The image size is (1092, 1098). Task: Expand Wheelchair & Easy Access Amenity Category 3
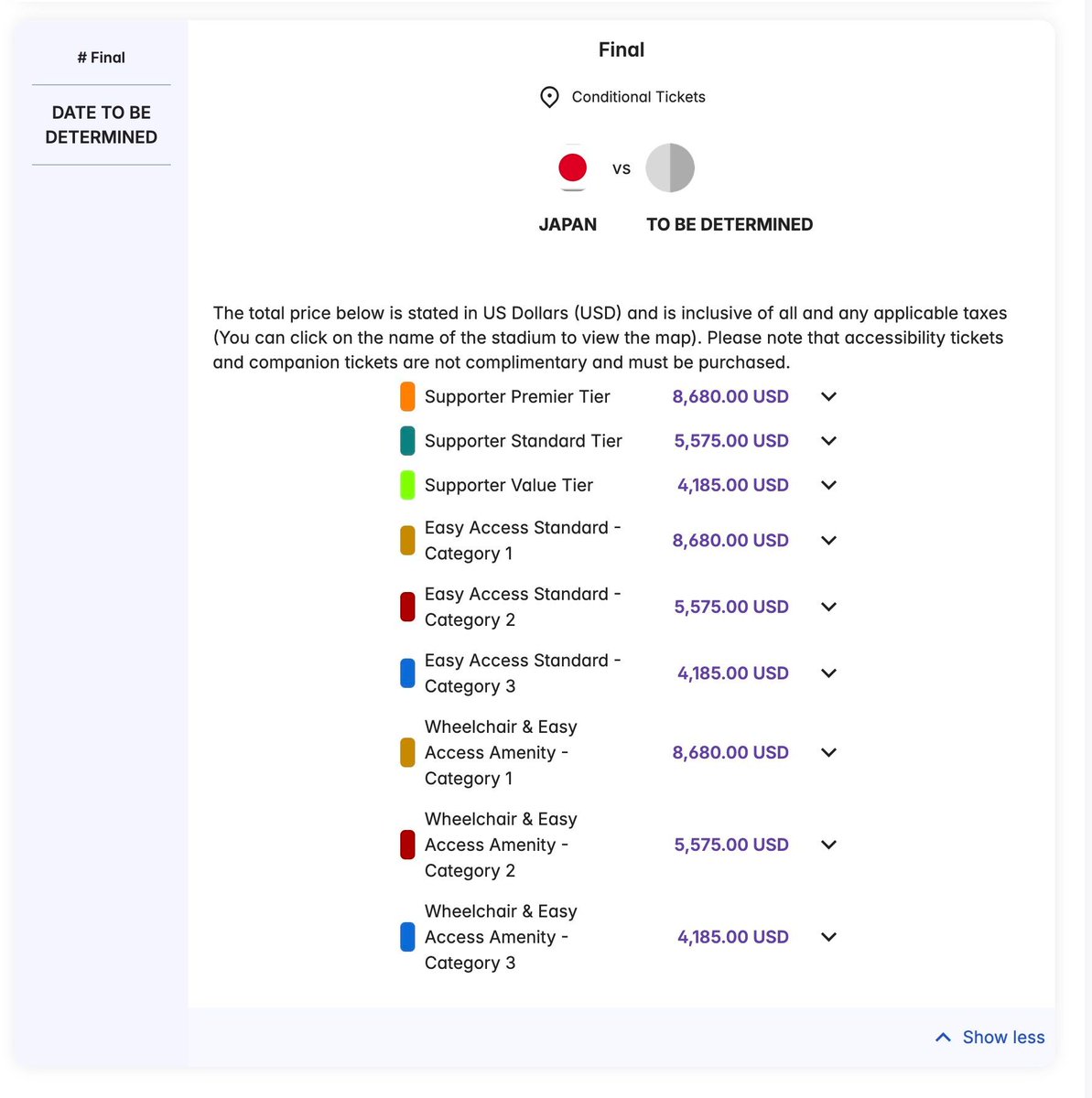(x=828, y=937)
